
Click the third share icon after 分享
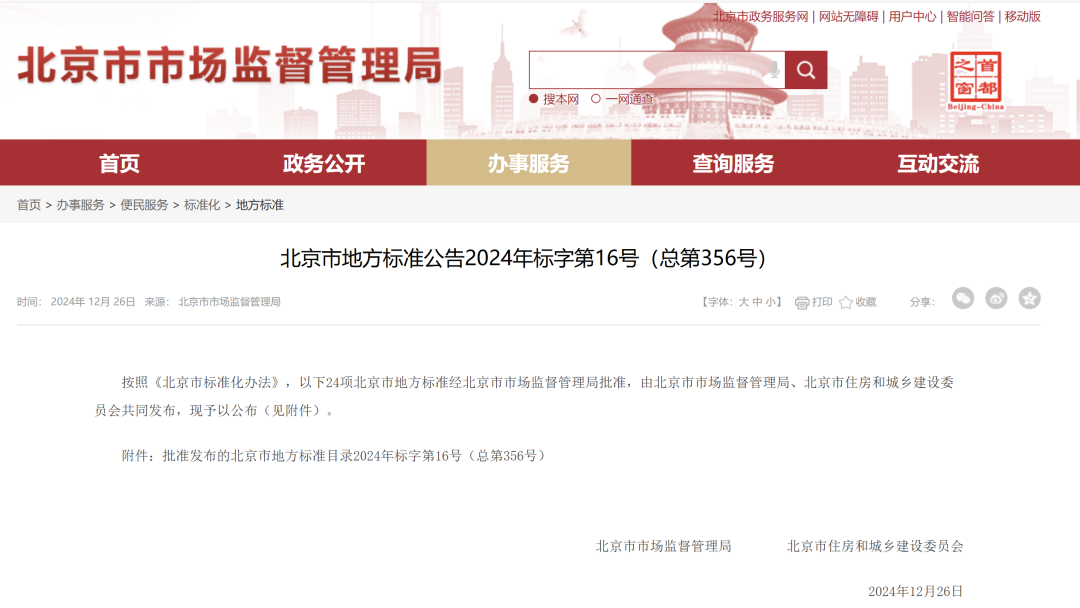[1029, 298]
